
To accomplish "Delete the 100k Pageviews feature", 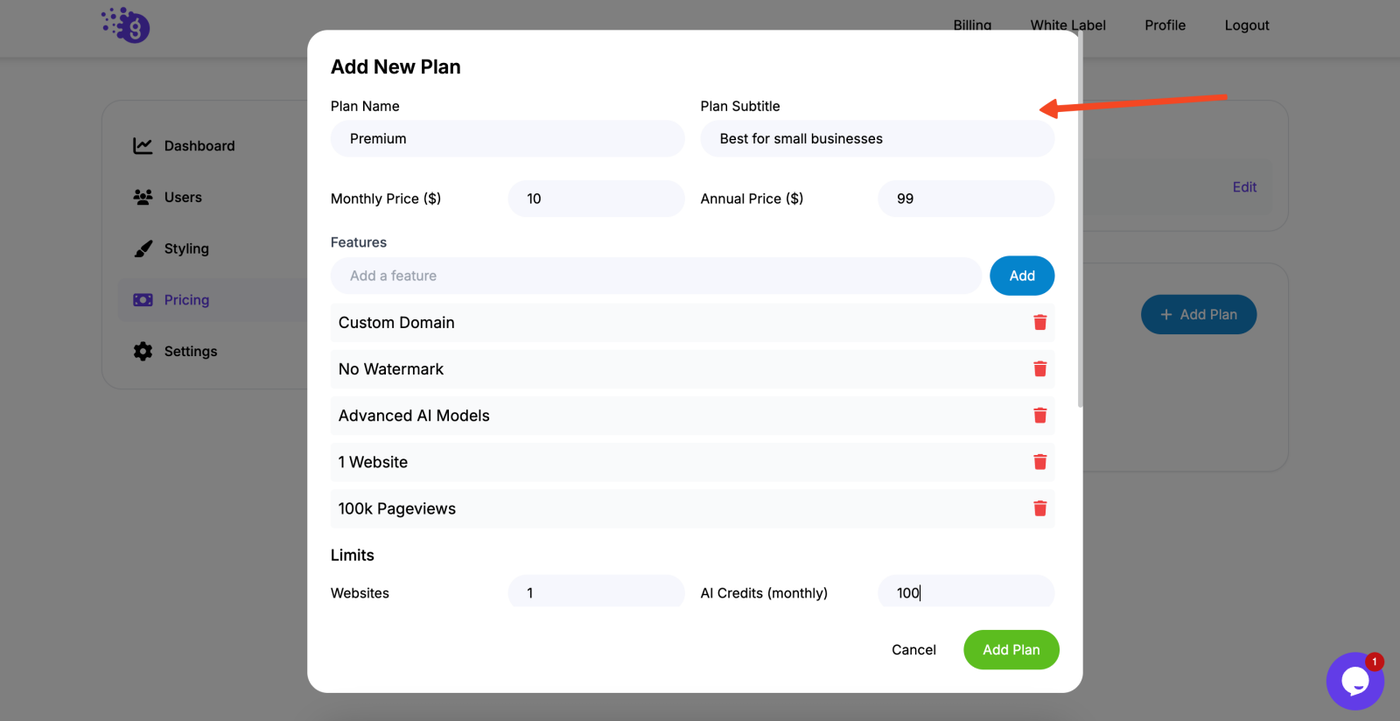I will (1040, 508).
